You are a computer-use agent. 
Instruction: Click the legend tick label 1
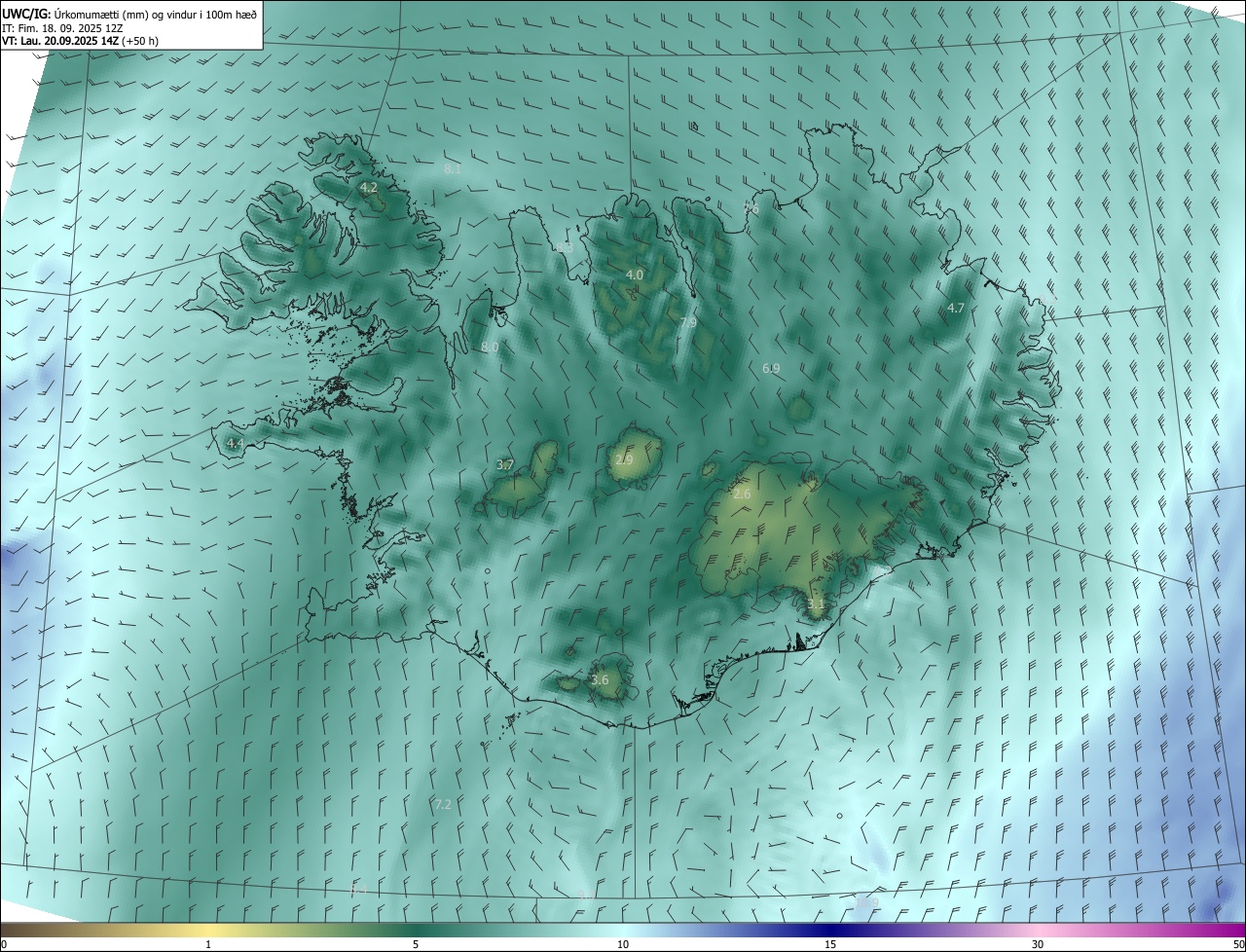click(208, 944)
